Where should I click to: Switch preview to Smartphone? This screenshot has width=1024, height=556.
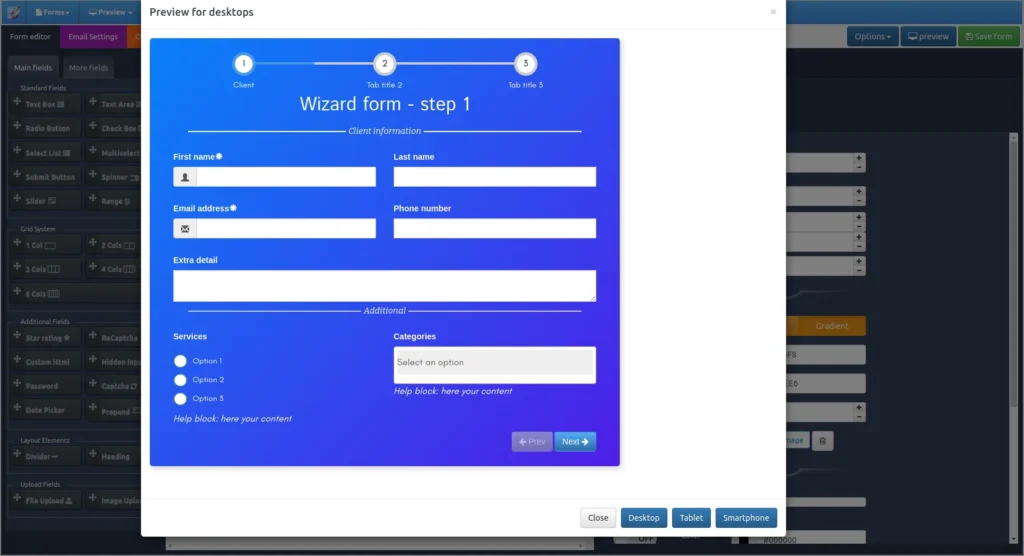(x=746, y=517)
